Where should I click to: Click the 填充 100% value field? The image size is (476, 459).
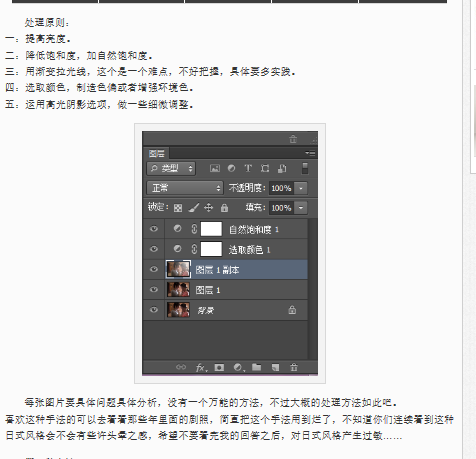281,208
